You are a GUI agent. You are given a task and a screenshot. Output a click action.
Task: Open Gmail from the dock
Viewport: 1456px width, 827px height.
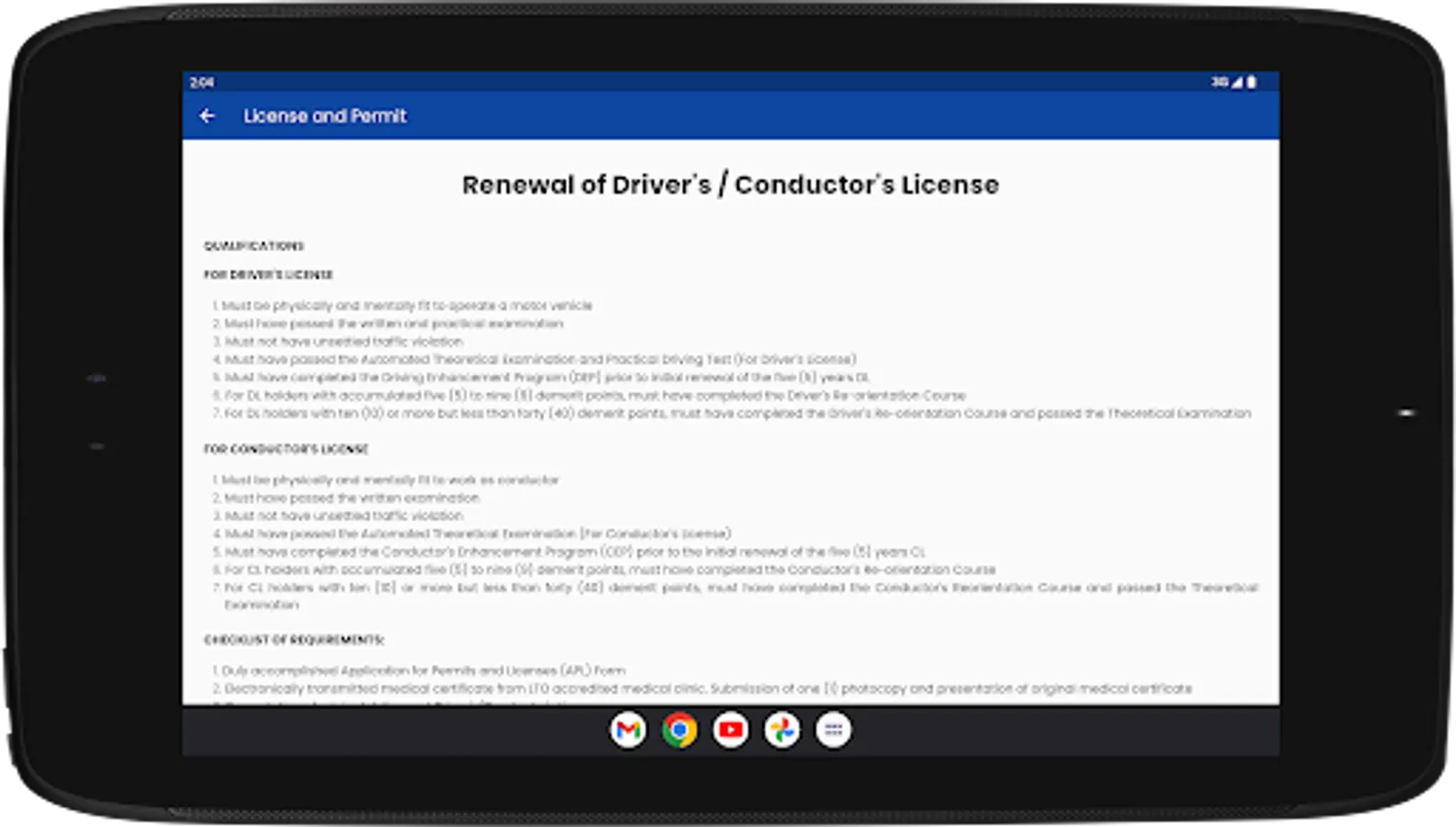point(628,731)
